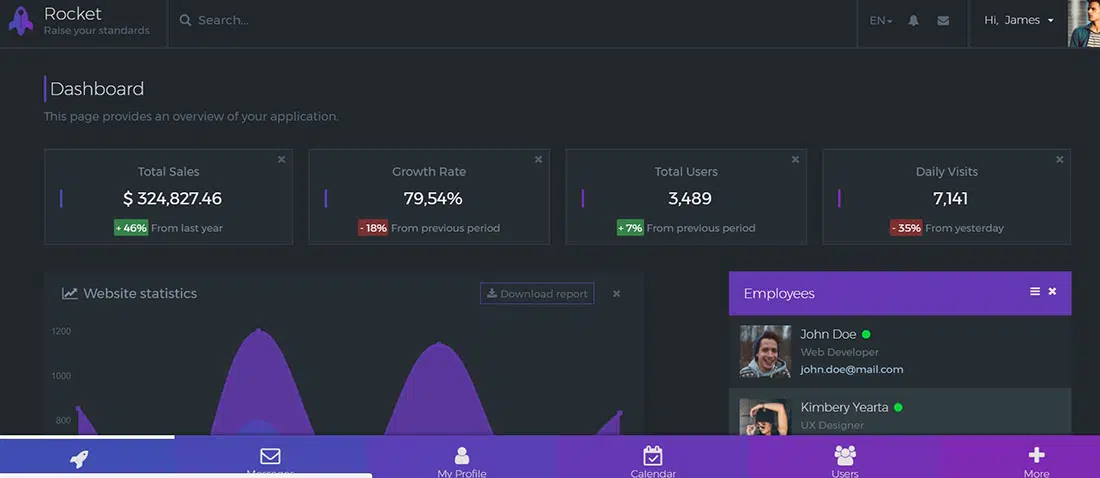
Task: Open notifications bell icon
Action: coord(913,21)
